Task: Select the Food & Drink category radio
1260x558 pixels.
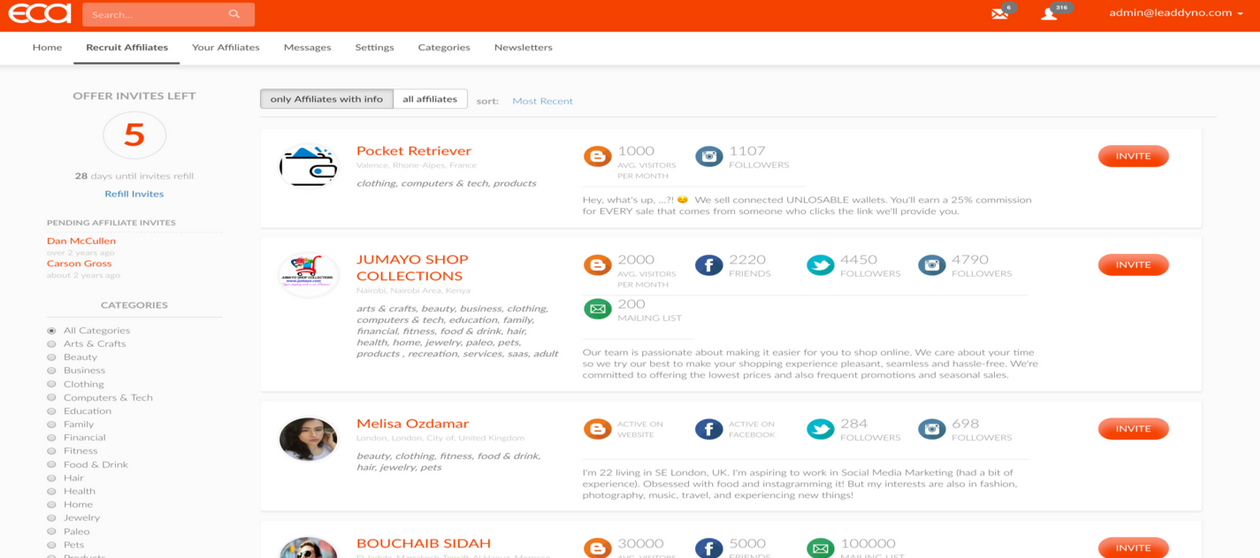Action: [x=52, y=465]
